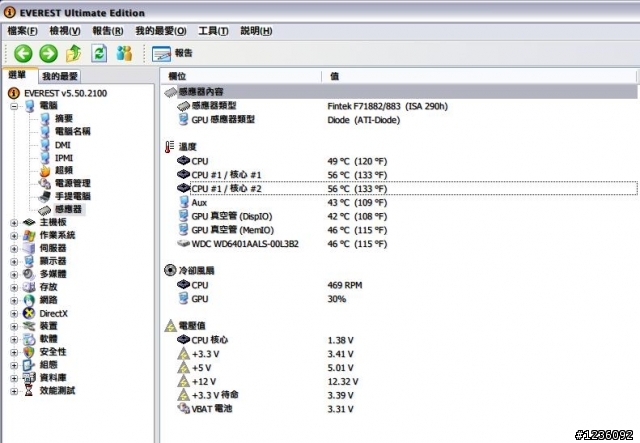This screenshot has height=443, width=640.
Task: Expand the 多媒體 tree node
Action: (x=14, y=275)
